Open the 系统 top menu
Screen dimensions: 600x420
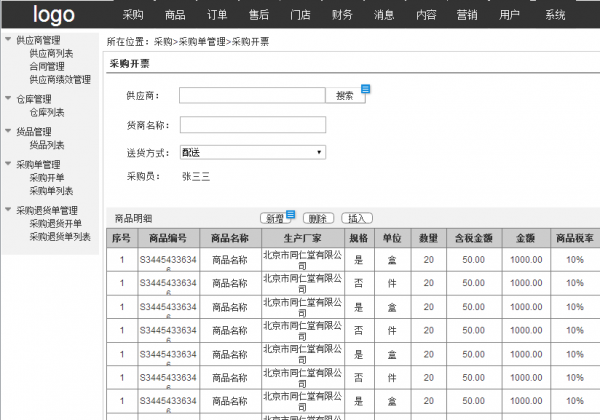[555, 15]
